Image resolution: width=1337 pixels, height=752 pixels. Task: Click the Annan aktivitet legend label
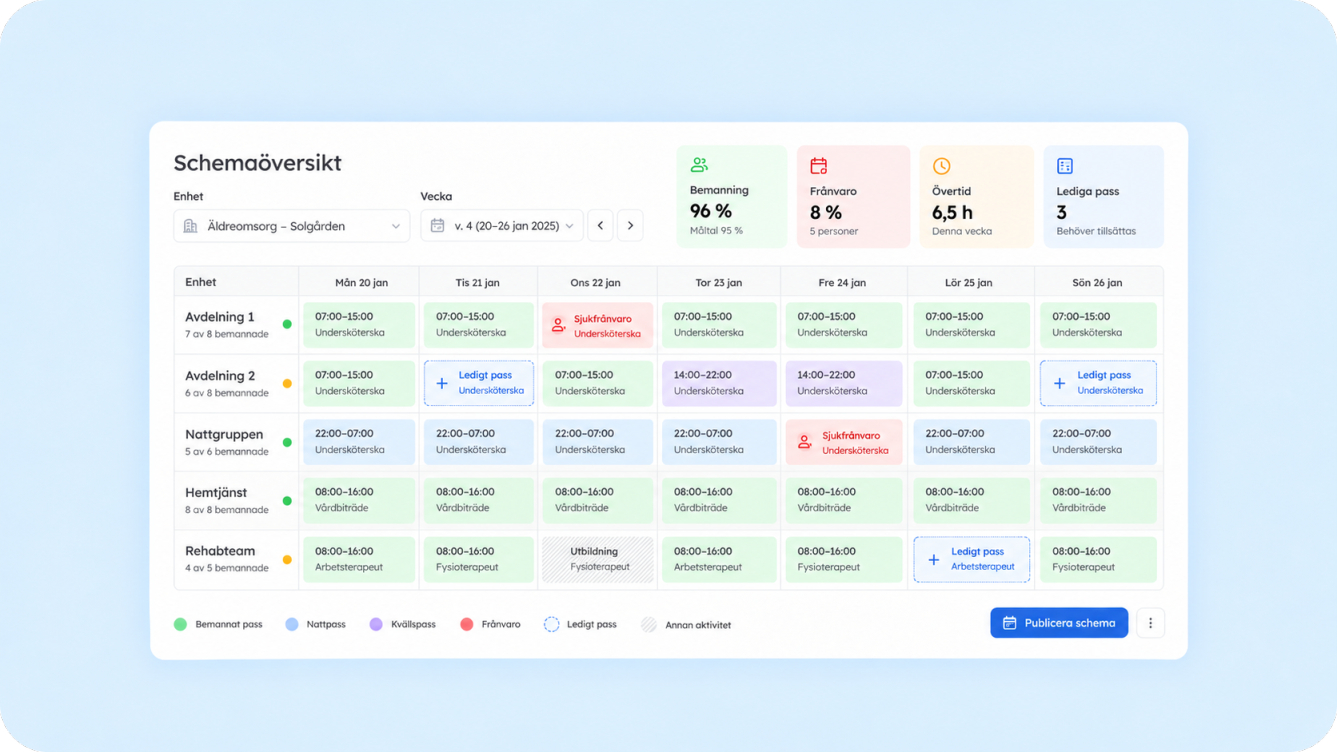(698, 625)
